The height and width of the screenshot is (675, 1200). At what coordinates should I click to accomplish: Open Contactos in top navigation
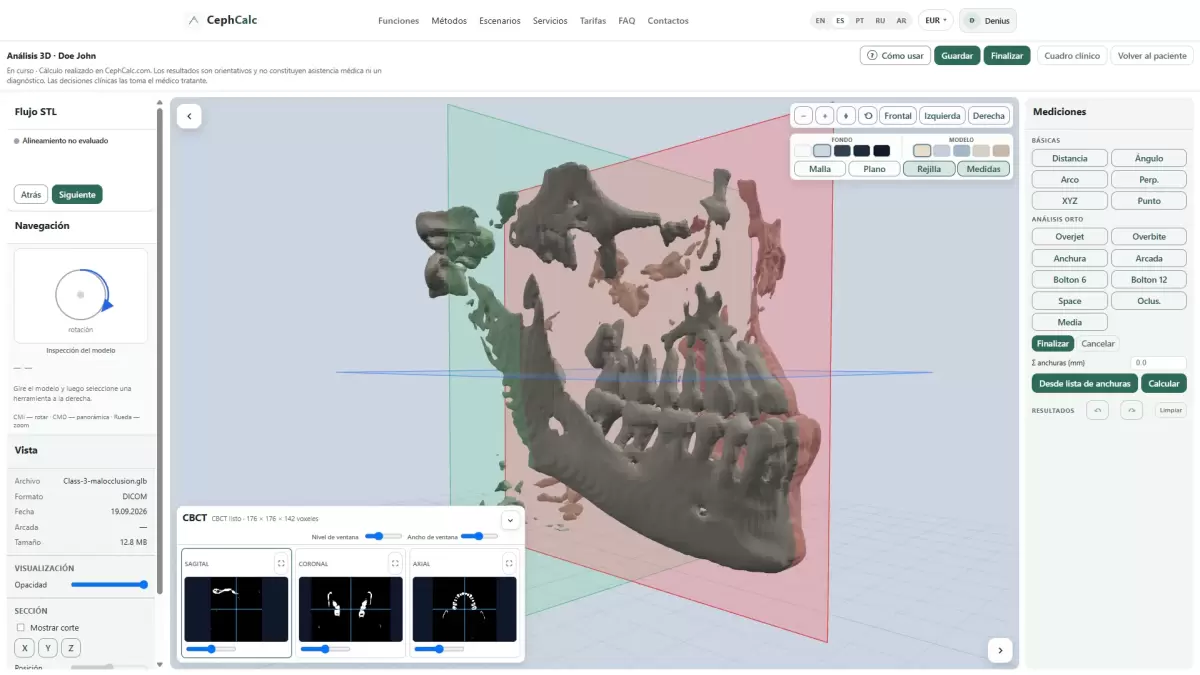pyautogui.click(x=668, y=21)
